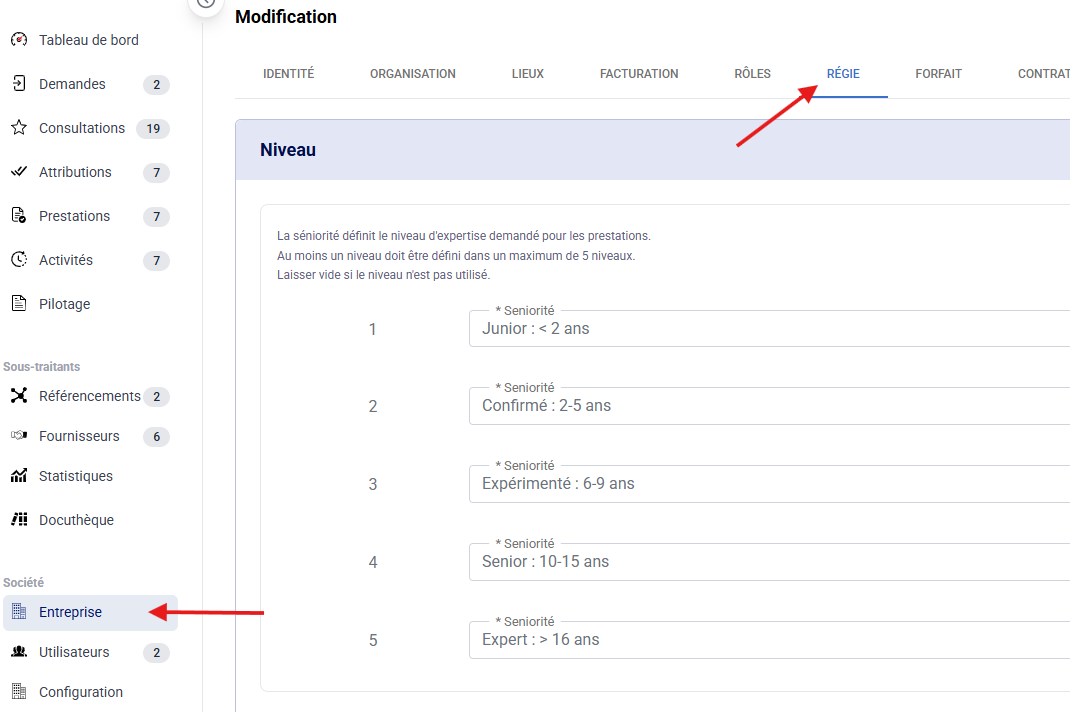The height and width of the screenshot is (712, 1070).
Task: Open the FACTURATION tab
Action: pyautogui.click(x=639, y=74)
